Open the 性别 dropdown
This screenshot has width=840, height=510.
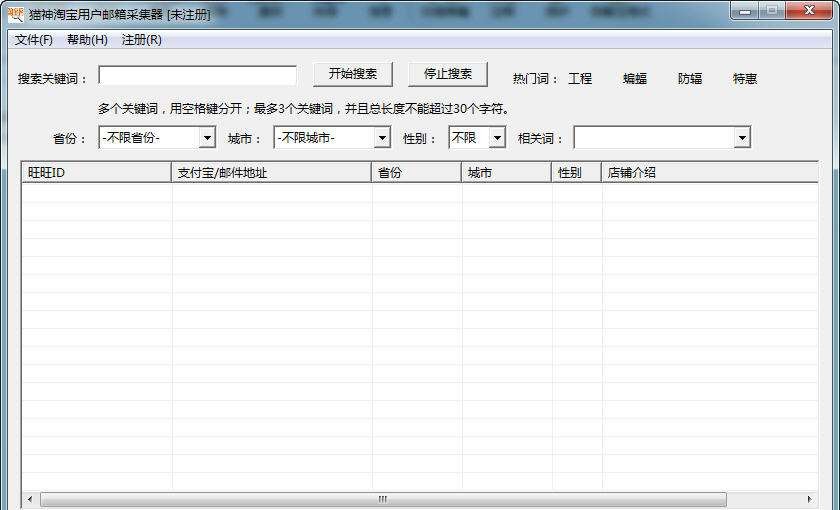[477, 138]
